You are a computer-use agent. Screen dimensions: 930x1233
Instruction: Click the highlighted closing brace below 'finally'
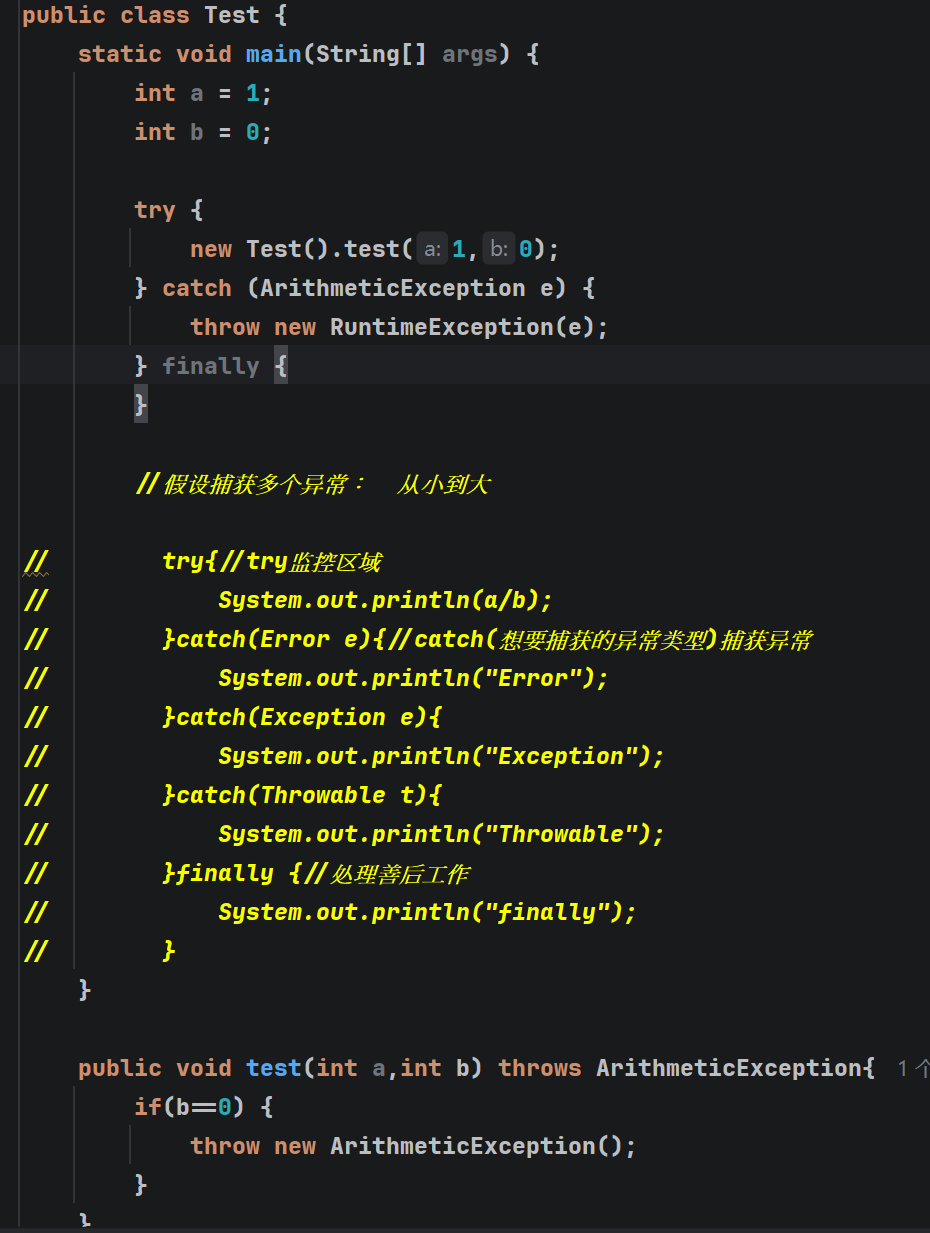pyautogui.click(x=141, y=405)
